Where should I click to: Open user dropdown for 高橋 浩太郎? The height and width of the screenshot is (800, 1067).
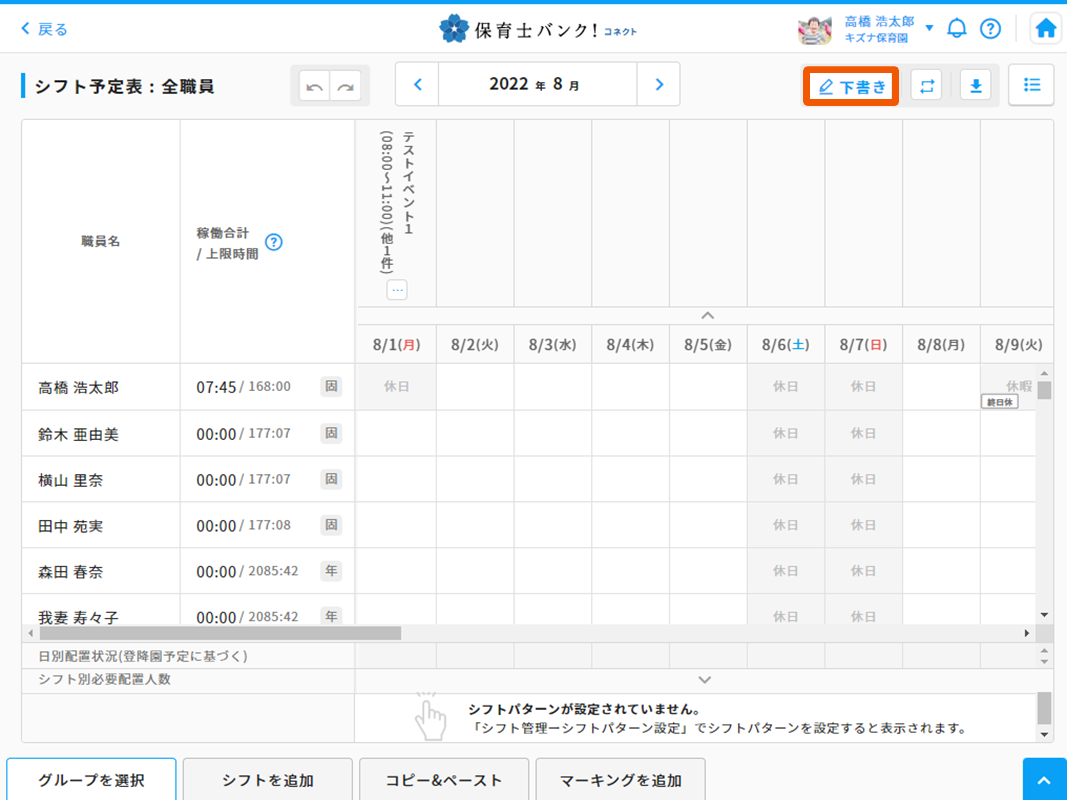click(929, 28)
